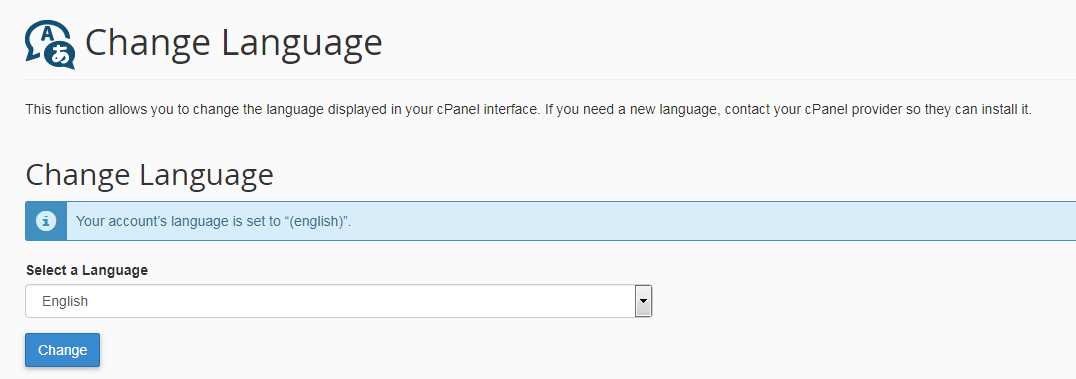The image size is (1076, 379).
Task: Click the Change Language section heading
Action: click(x=150, y=174)
